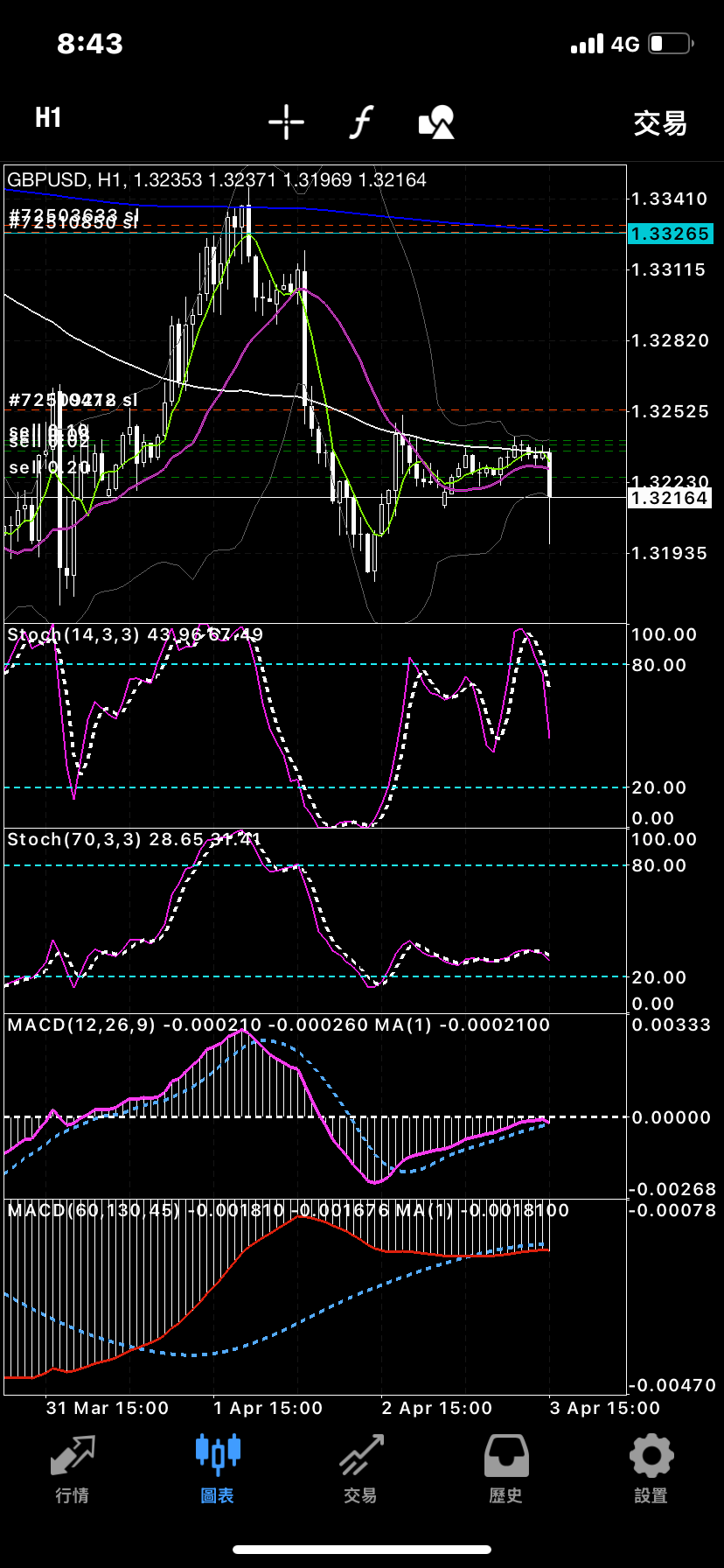The image size is (724, 1568).
Task: Tap the sell 0.20 order label
Action: 49,468
